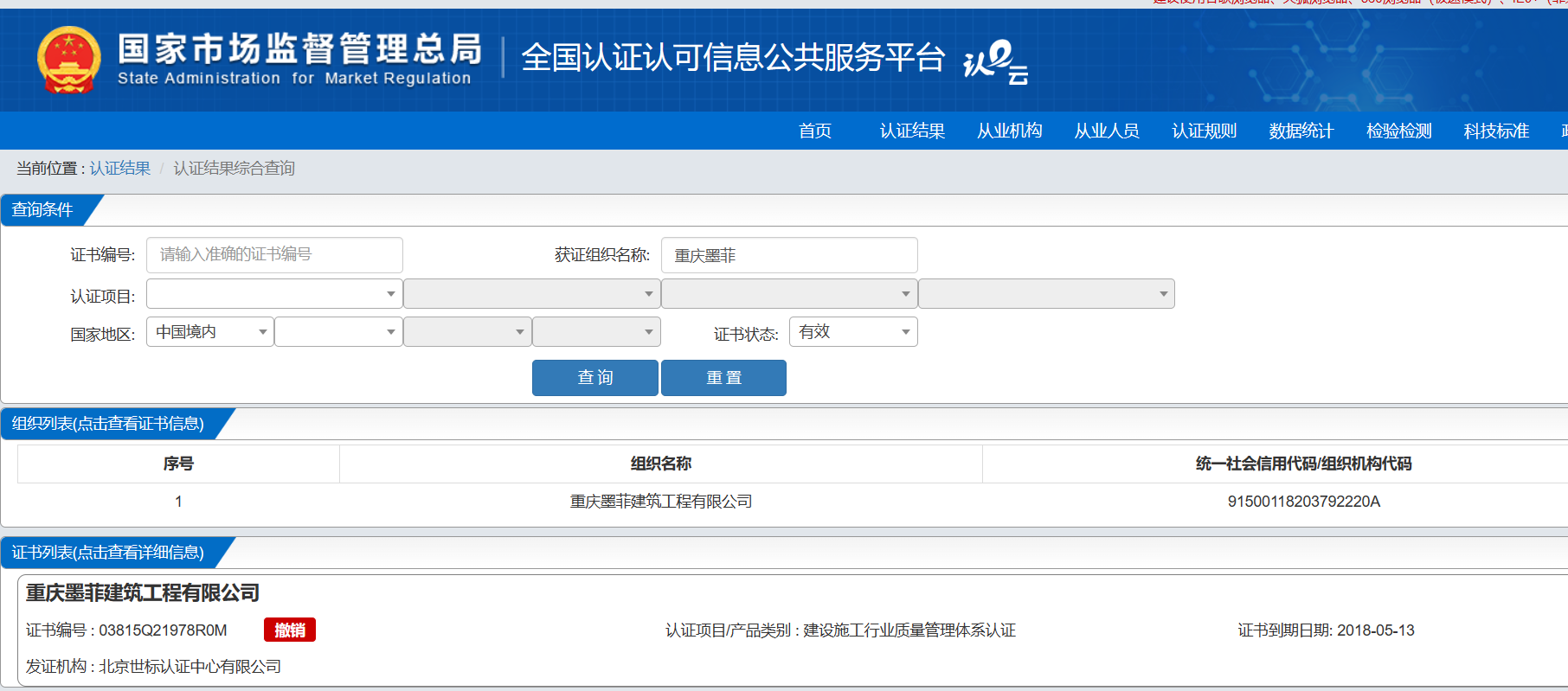1568x691 pixels.
Task: Click the 重置 reset button
Action: 723,378
